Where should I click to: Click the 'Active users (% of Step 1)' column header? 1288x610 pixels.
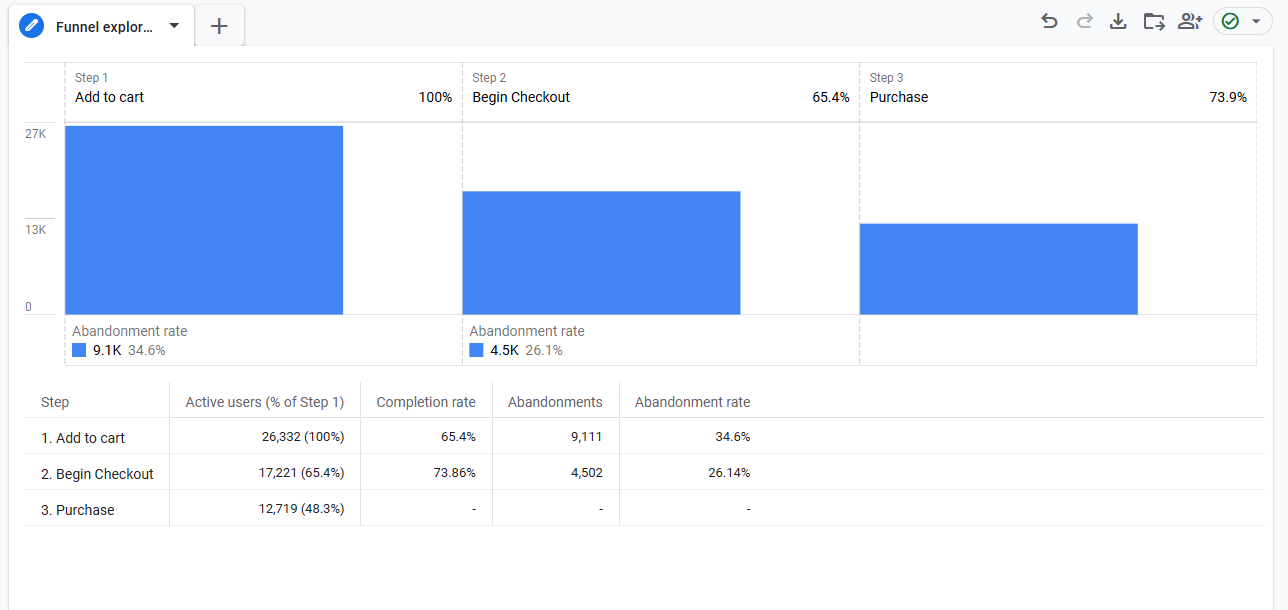coord(265,402)
